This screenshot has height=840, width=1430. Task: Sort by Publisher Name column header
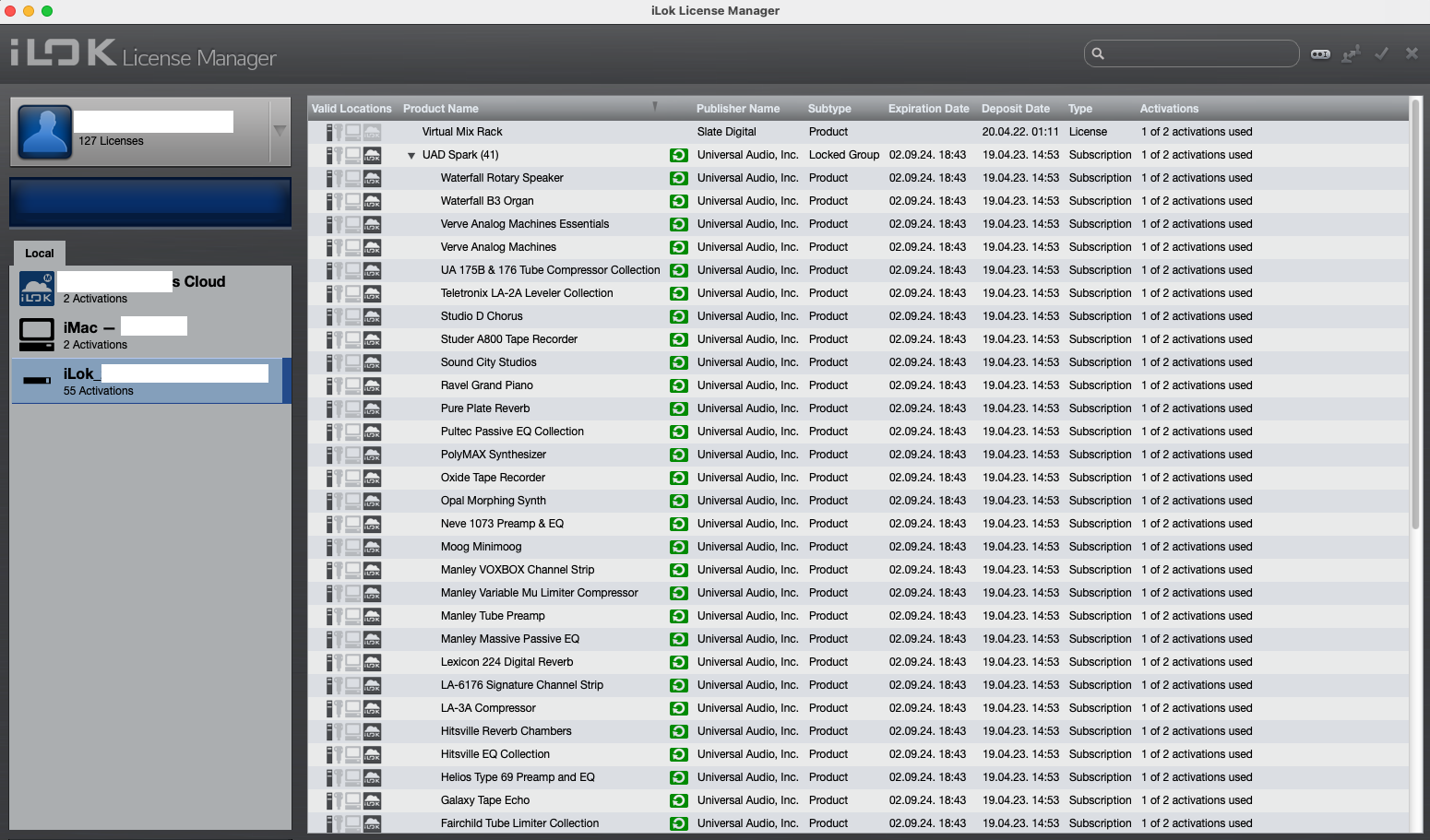point(738,109)
